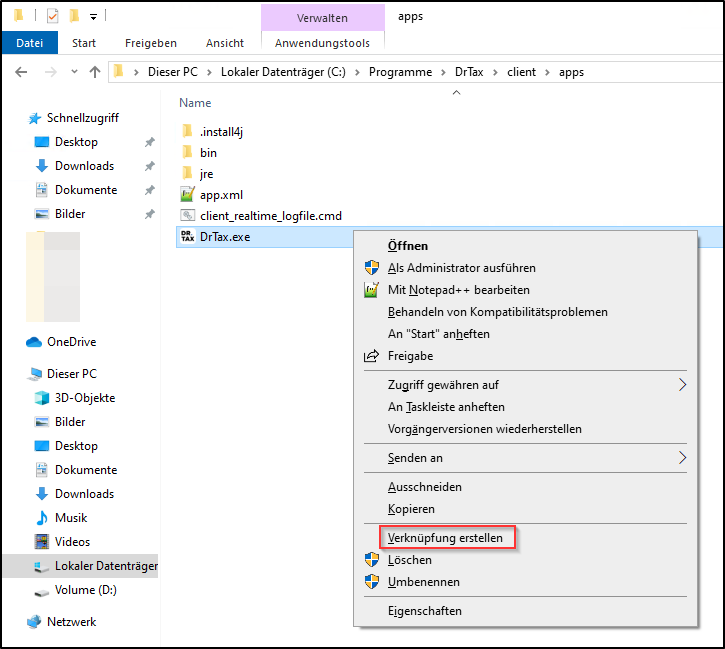This screenshot has width=725, height=649.
Task: Select 'Verknüpfung erstellen' in context menu
Action: (445, 538)
